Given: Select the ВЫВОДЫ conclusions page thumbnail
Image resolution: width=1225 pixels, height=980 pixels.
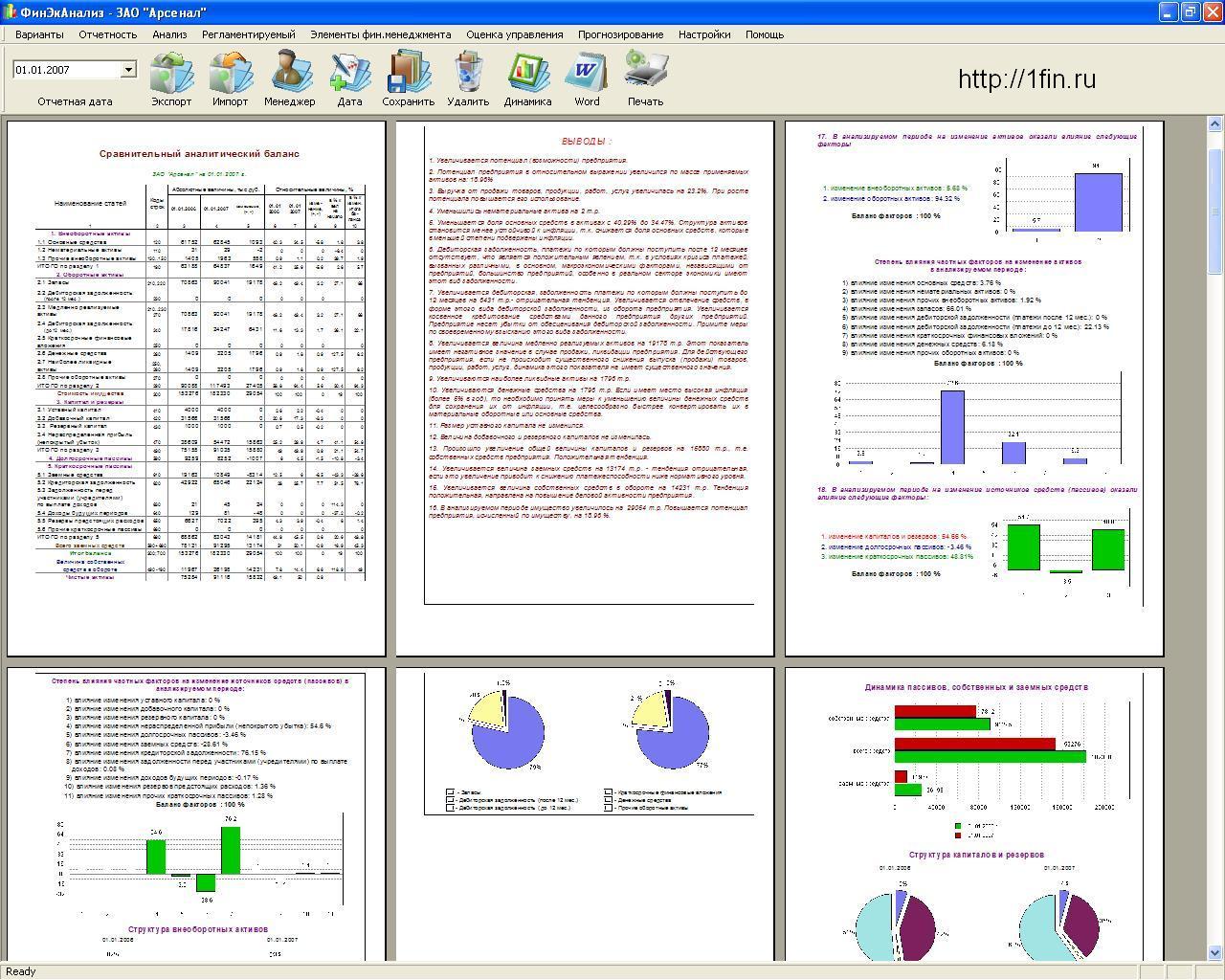Looking at the screenshot, I should pyautogui.click(x=585, y=388).
